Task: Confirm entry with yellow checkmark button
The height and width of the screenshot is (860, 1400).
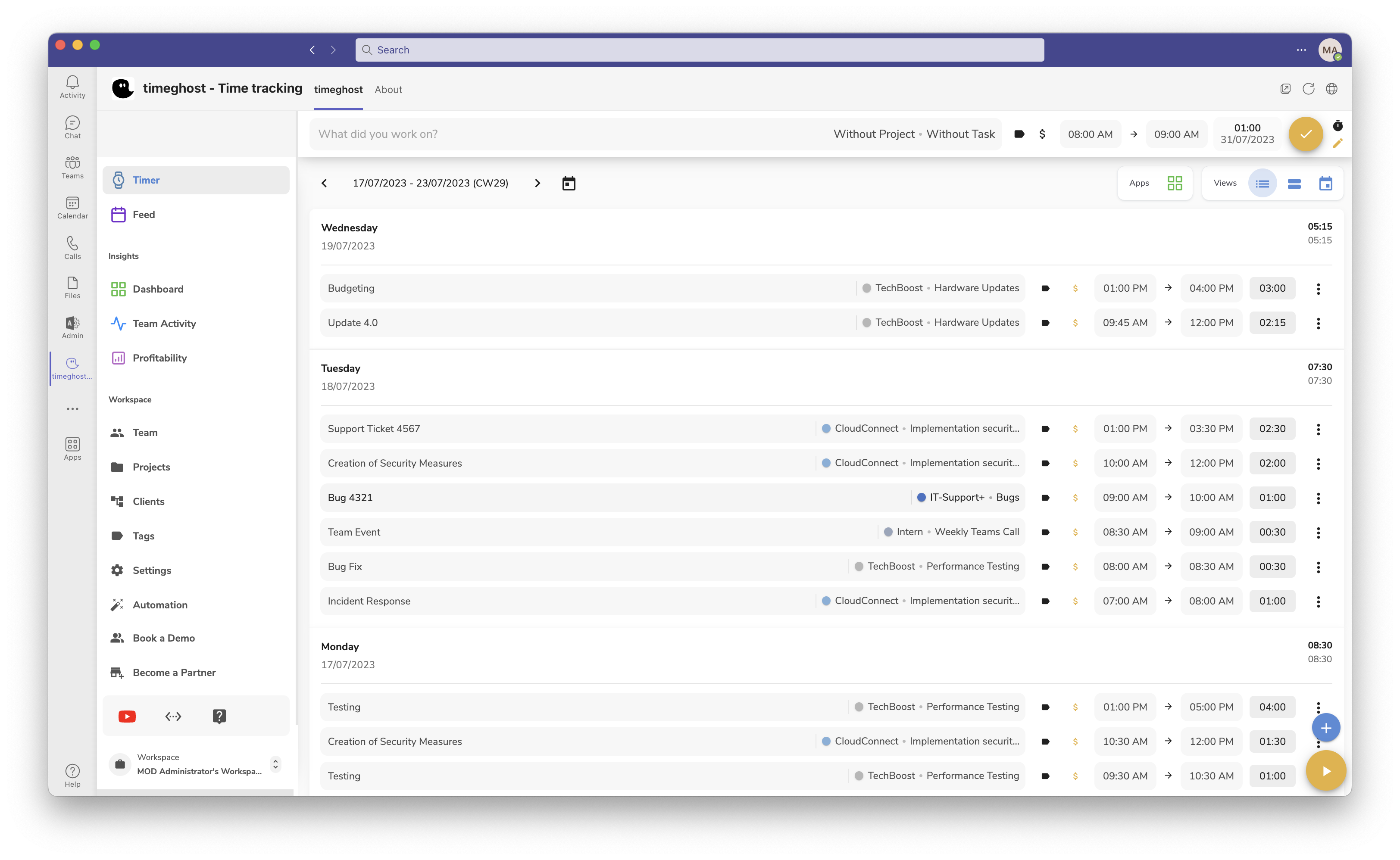Action: tap(1305, 134)
